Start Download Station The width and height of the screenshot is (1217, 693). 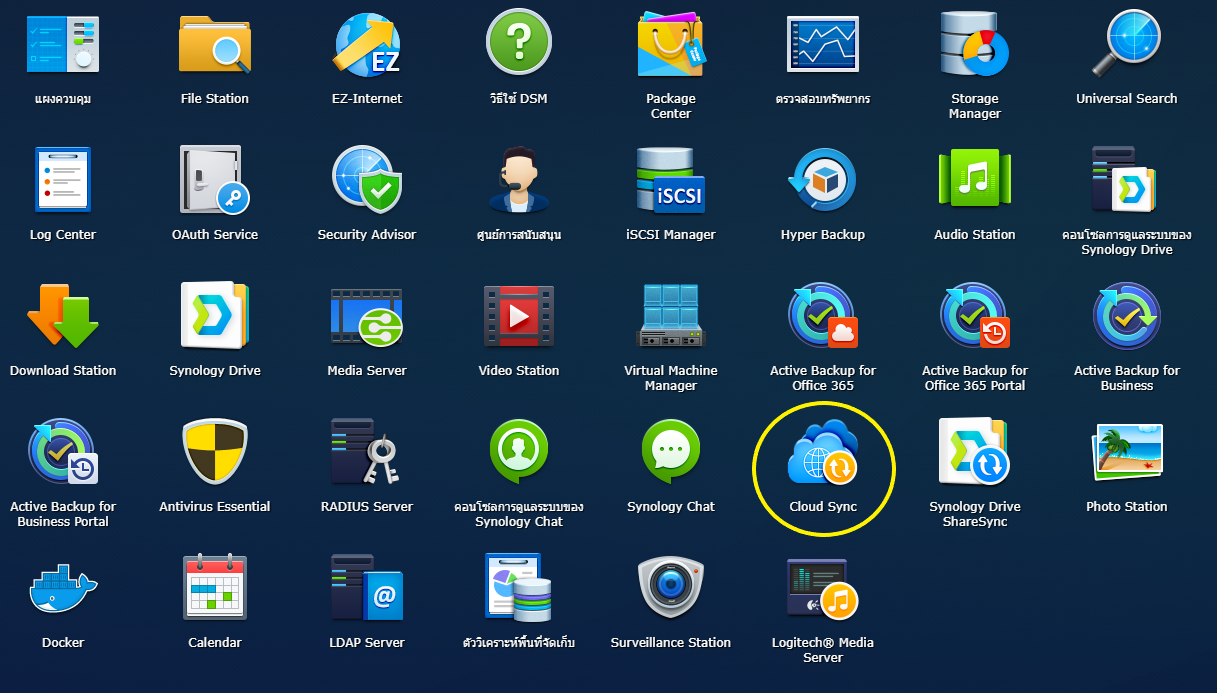pyautogui.click(x=62, y=315)
